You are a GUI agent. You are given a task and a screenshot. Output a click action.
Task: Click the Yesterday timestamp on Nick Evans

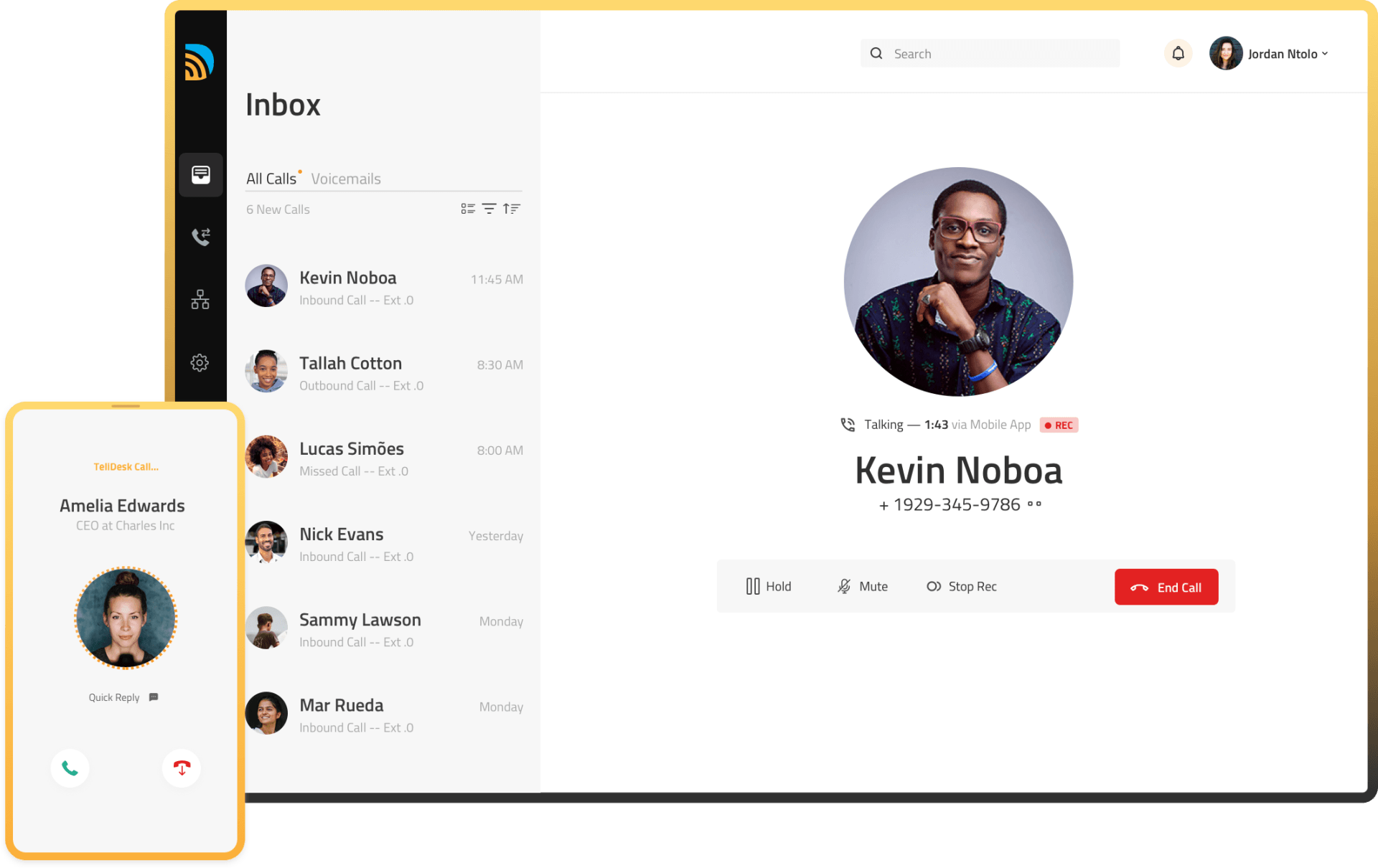[x=496, y=536]
